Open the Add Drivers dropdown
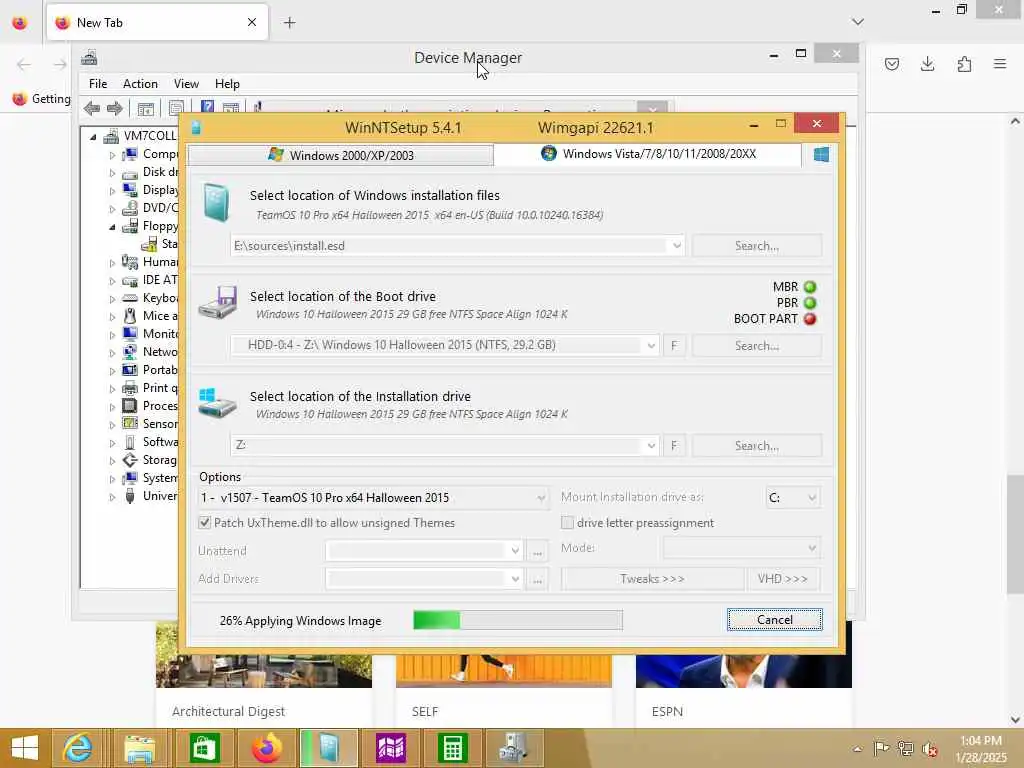 [x=515, y=579]
